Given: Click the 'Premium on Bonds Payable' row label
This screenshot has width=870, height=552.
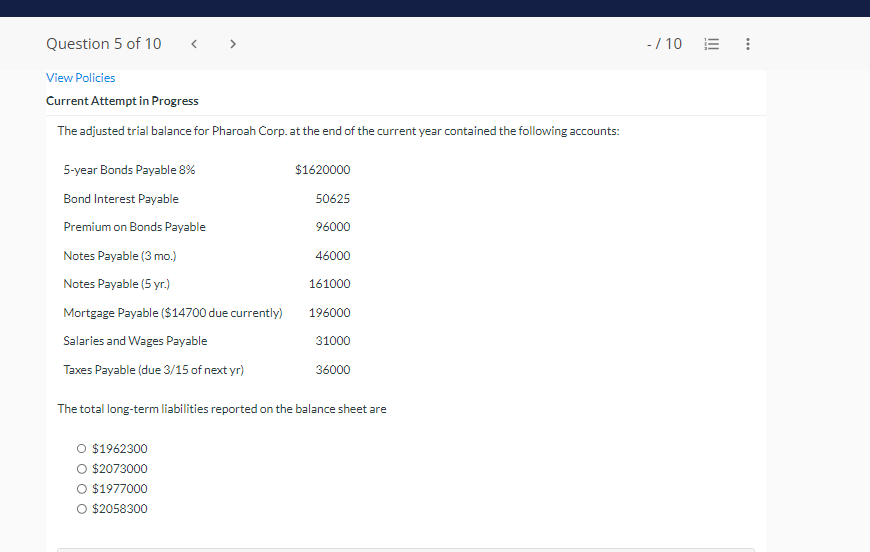Looking at the screenshot, I should click(x=134, y=227).
